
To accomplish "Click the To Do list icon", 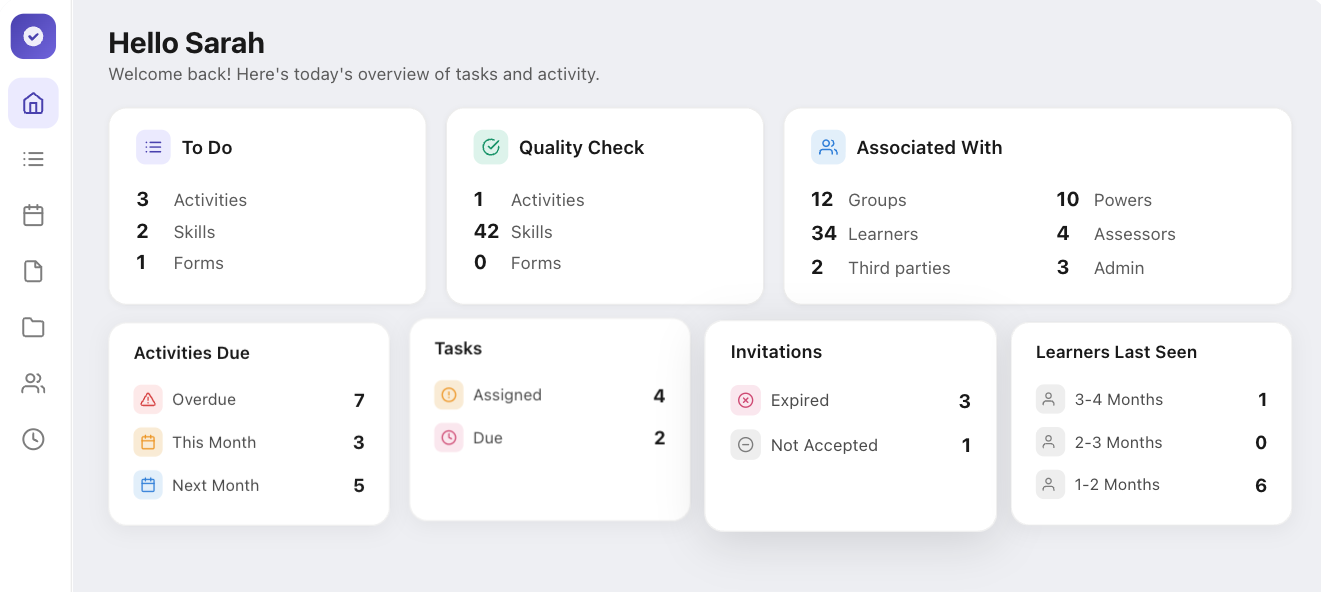I will point(153,147).
